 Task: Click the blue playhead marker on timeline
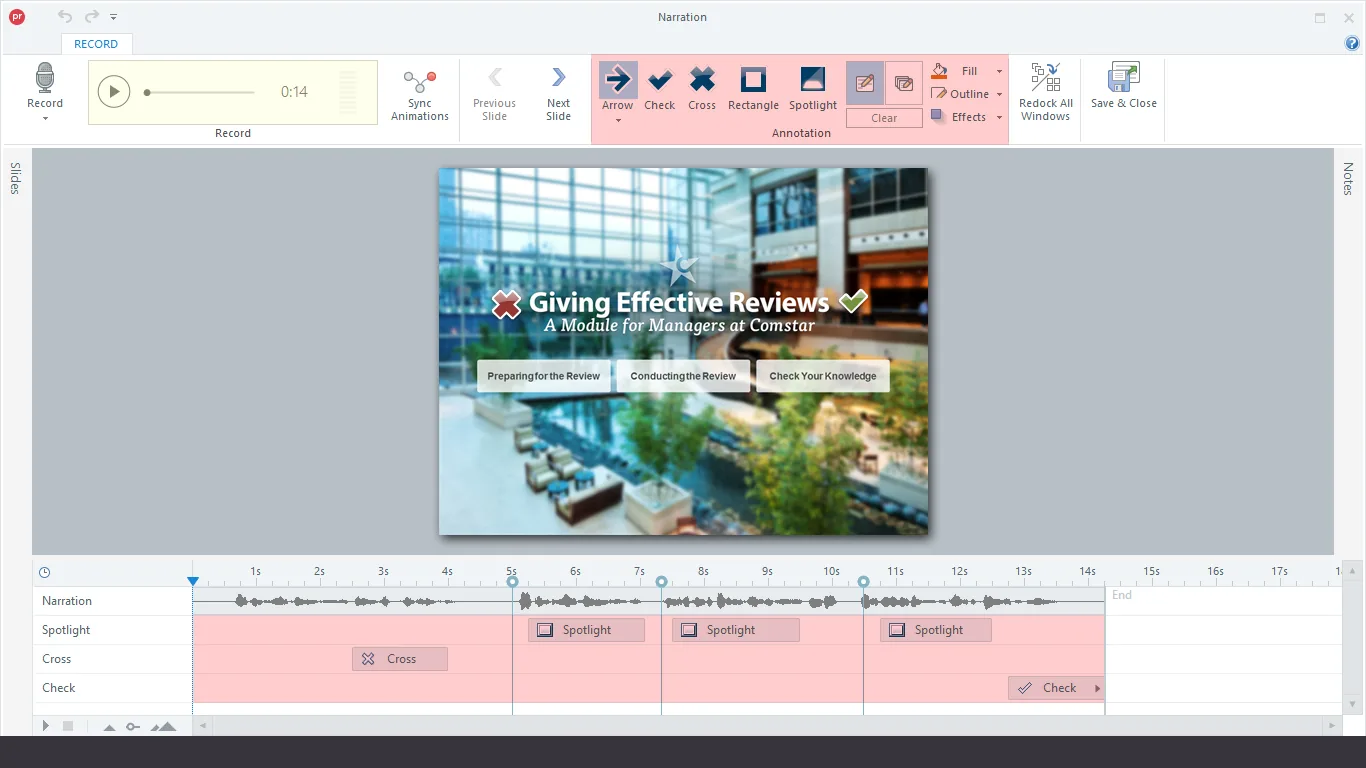[193, 581]
